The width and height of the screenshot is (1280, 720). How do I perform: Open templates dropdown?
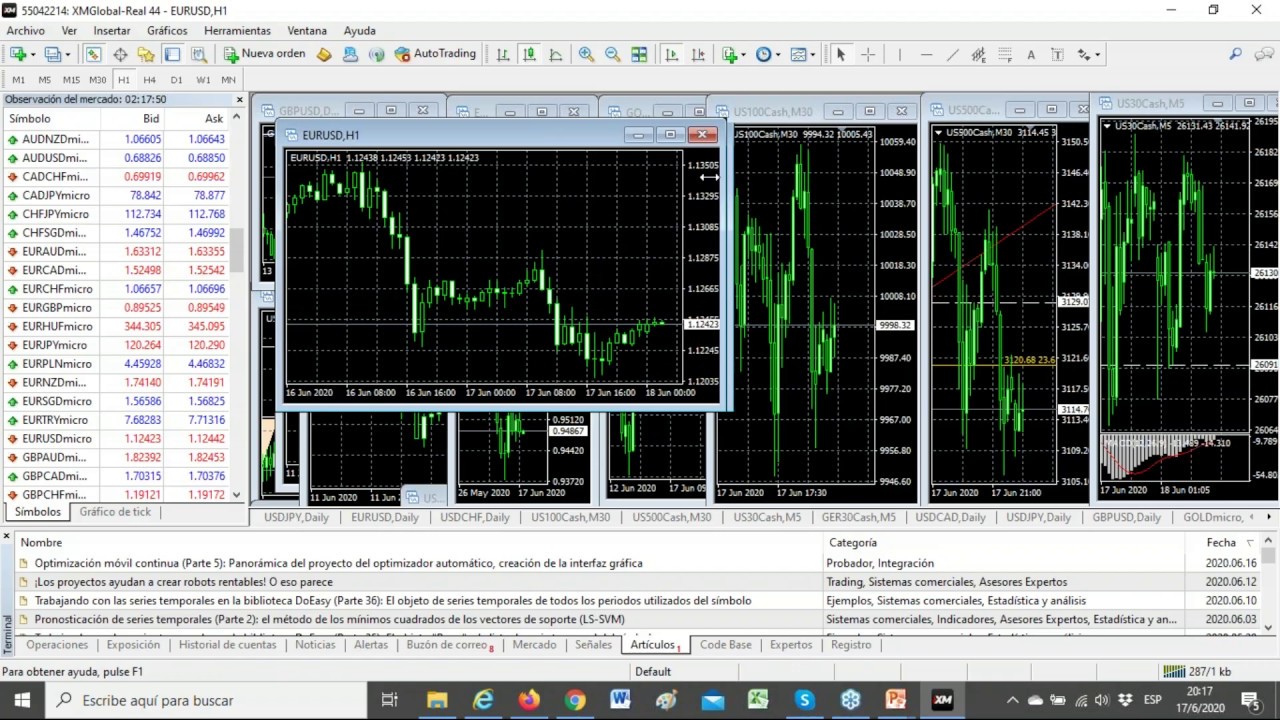812,55
